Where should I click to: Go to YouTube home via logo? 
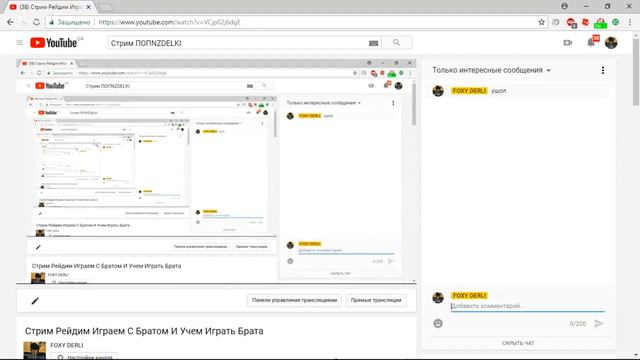53,42
